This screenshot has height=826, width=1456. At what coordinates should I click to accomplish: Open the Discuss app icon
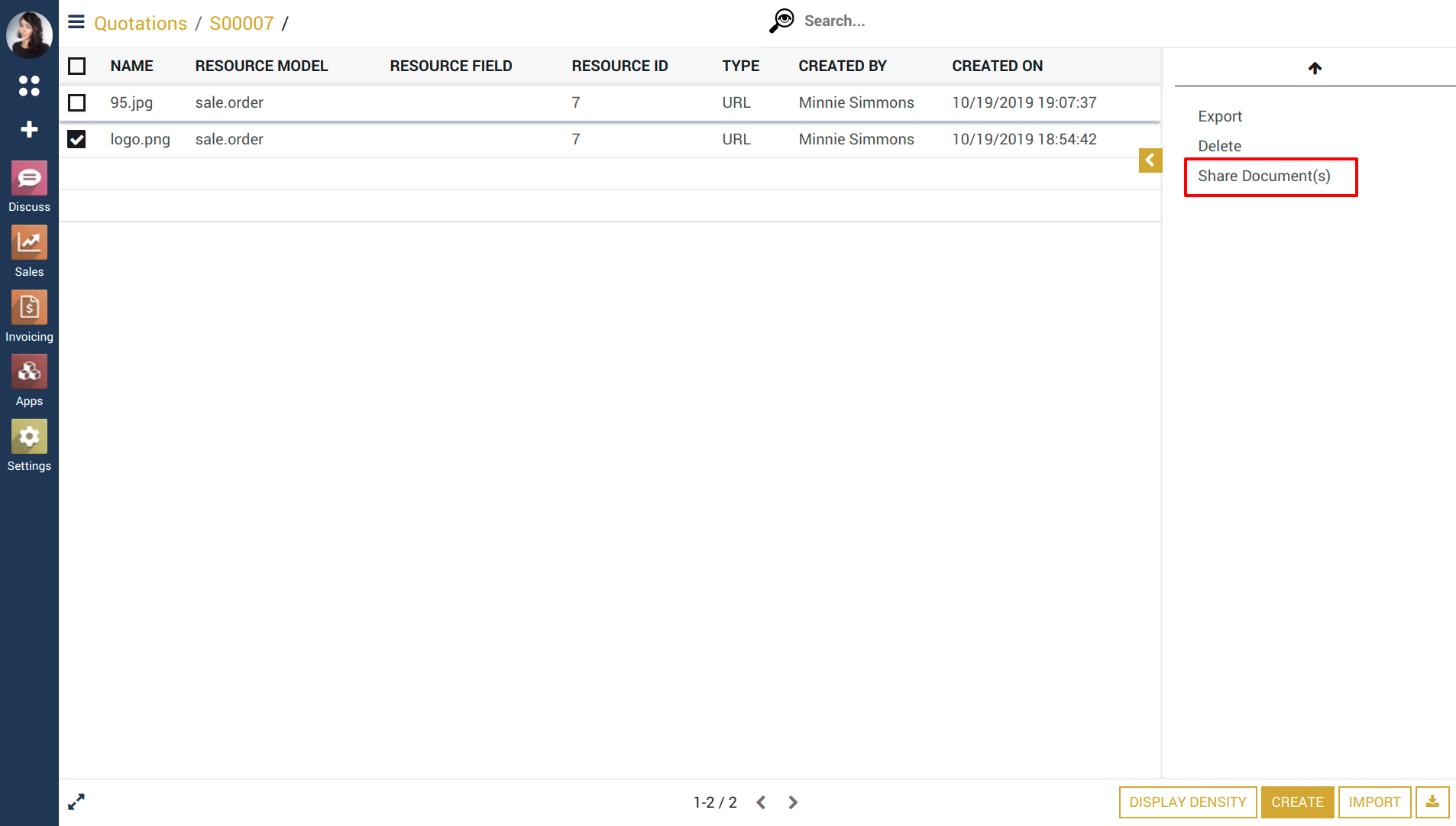coord(29,179)
